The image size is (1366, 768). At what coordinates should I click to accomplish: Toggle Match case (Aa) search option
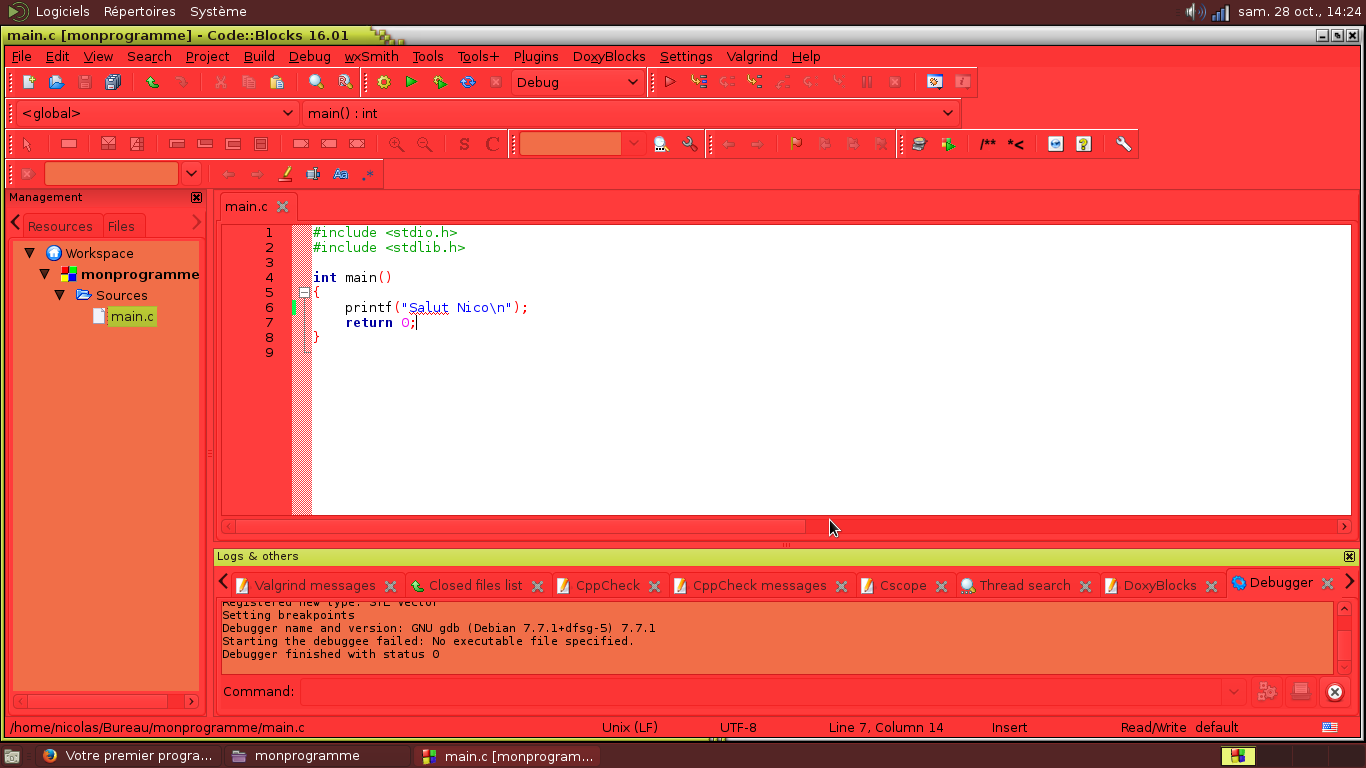pos(341,174)
